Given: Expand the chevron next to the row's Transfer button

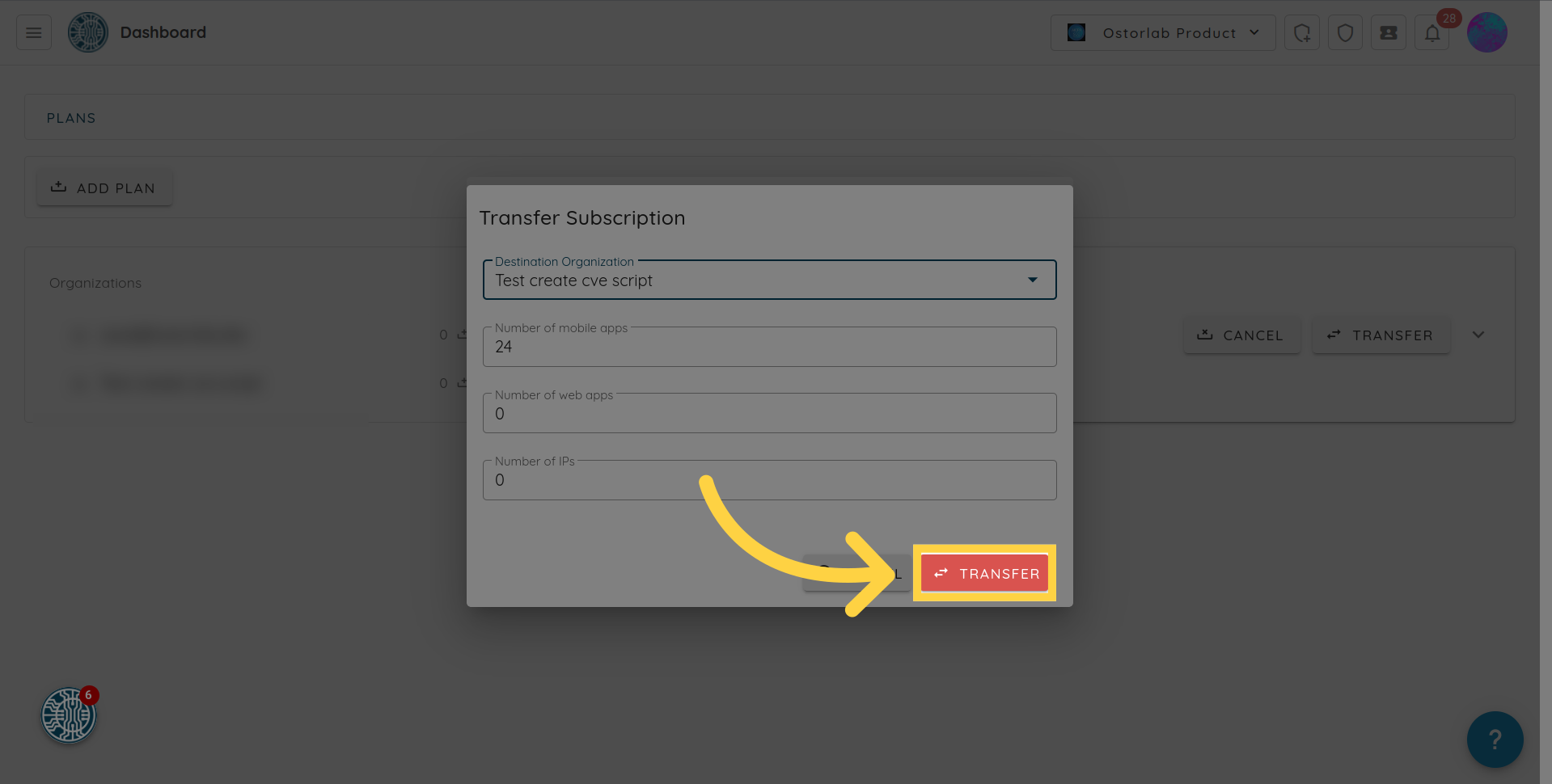Looking at the screenshot, I should pos(1478,335).
